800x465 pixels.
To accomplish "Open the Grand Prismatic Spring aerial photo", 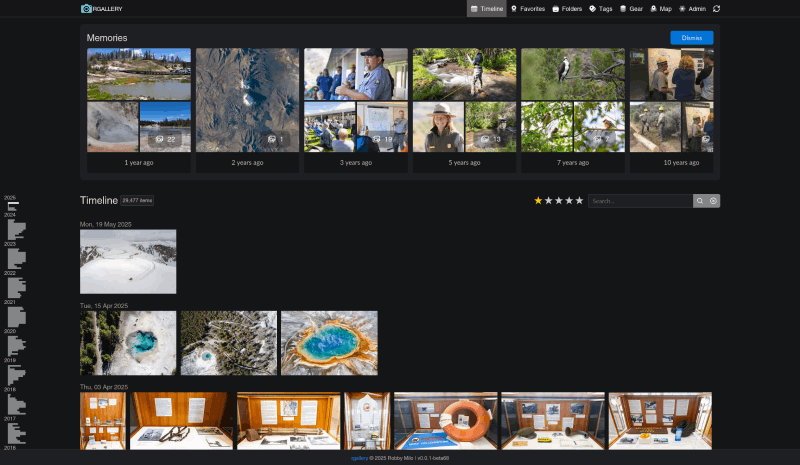I will (x=329, y=343).
